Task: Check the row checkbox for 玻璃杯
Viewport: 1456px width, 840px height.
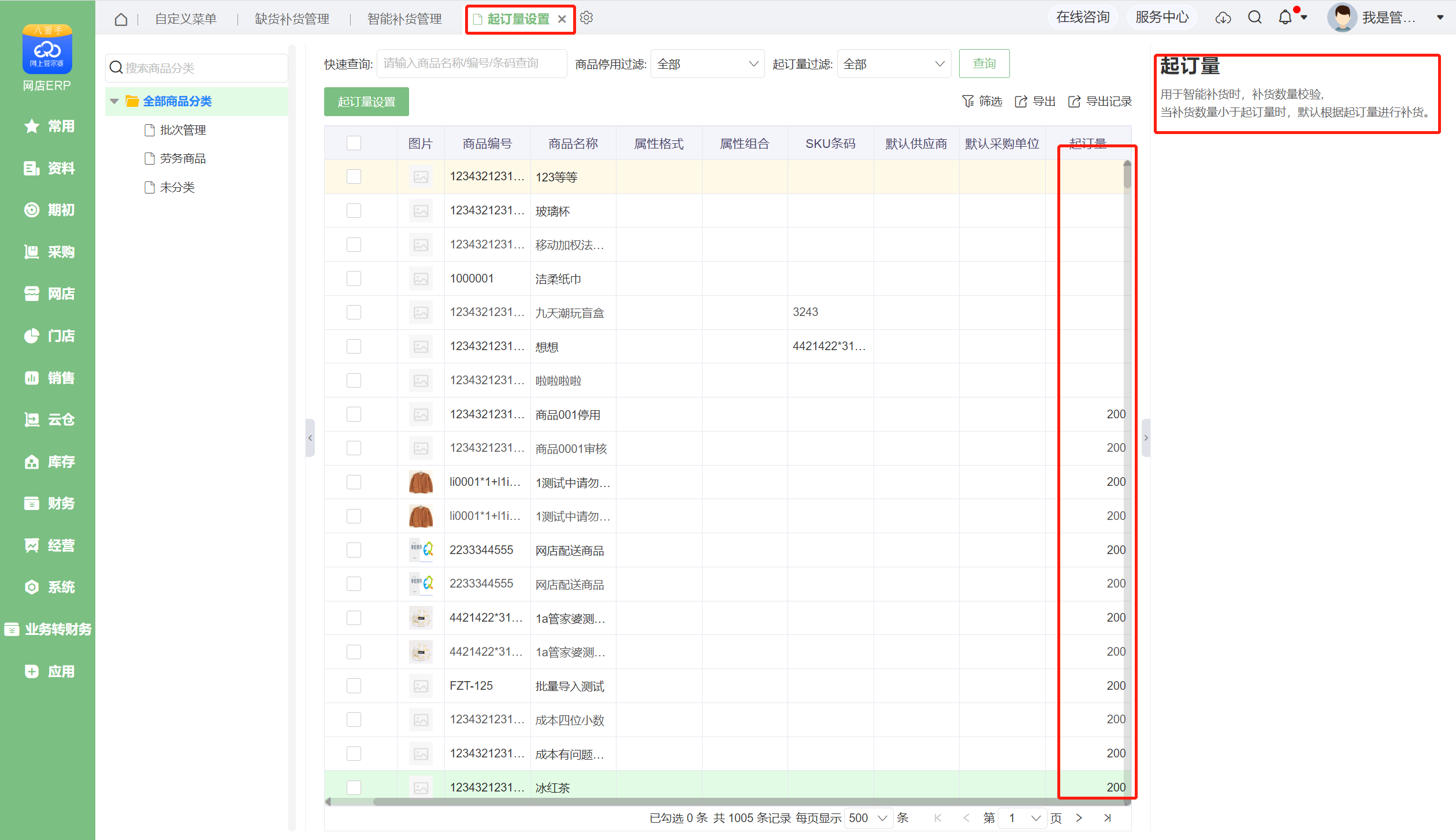Action: pos(354,211)
